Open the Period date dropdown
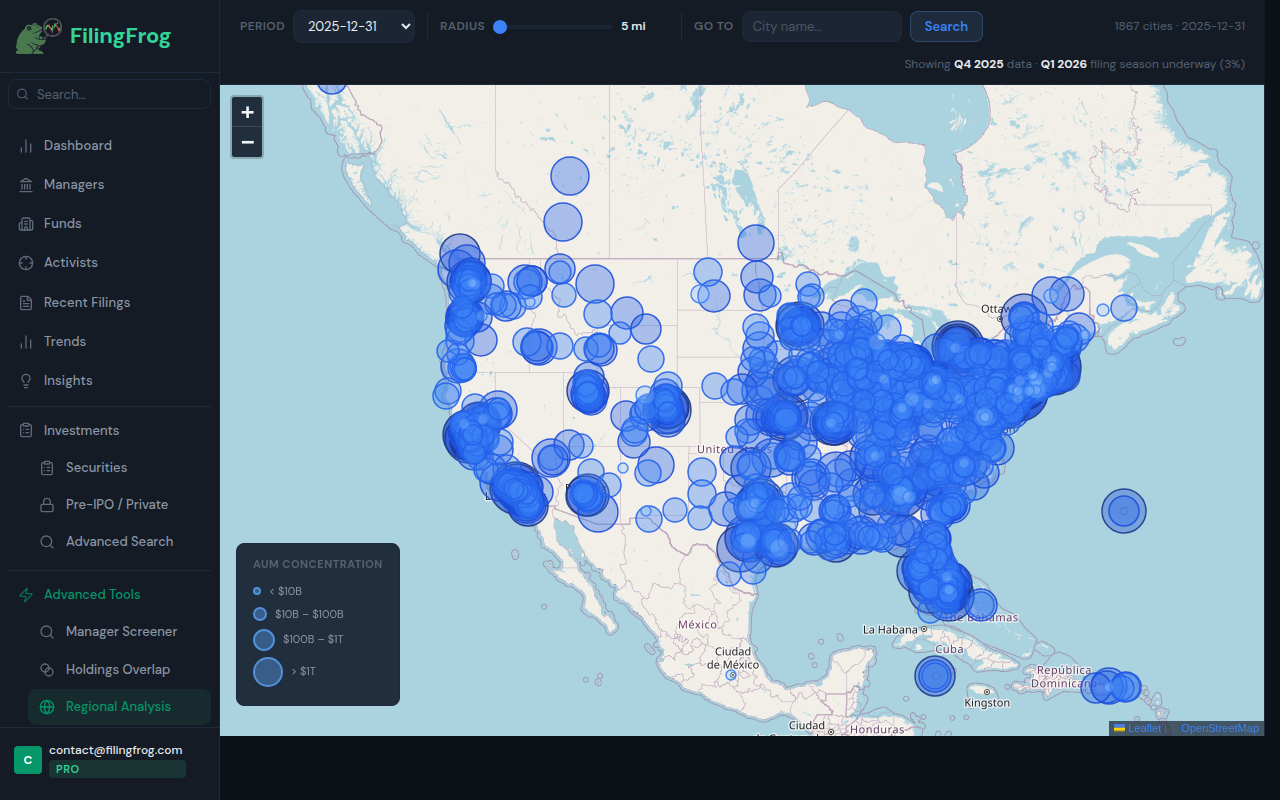 pos(354,26)
